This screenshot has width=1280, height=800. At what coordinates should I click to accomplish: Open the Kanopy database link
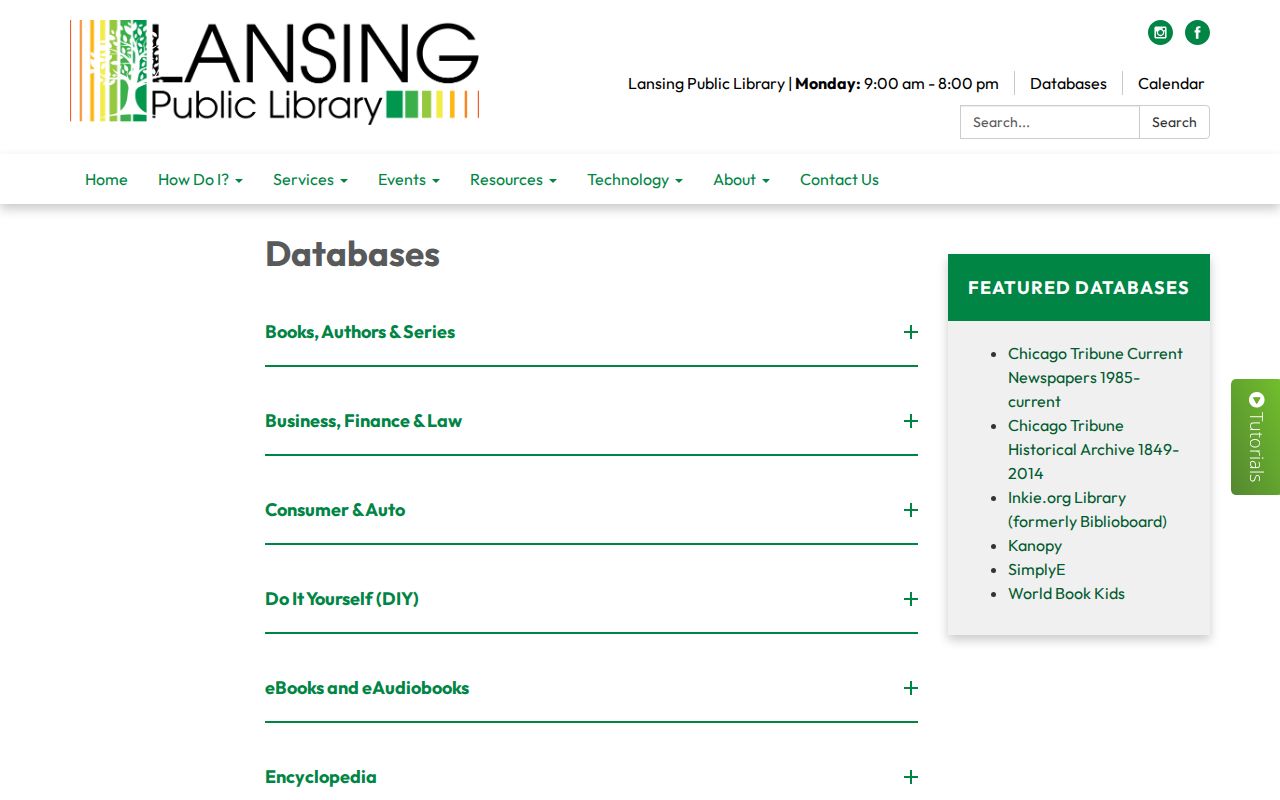(1035, 546)
